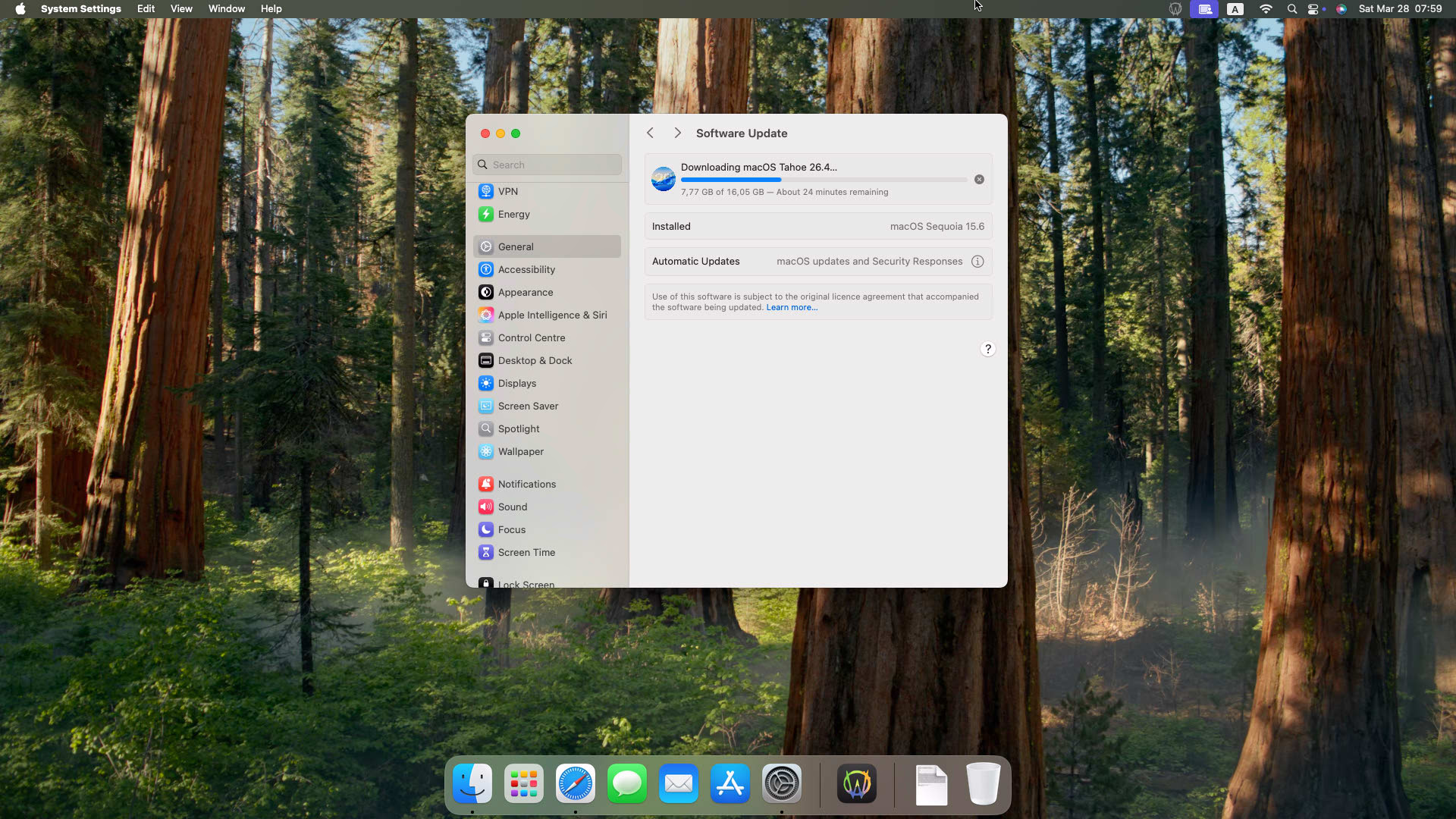Open the Apple menu
The width and height of the screenshot is (1456, 819).
[20, 9]
